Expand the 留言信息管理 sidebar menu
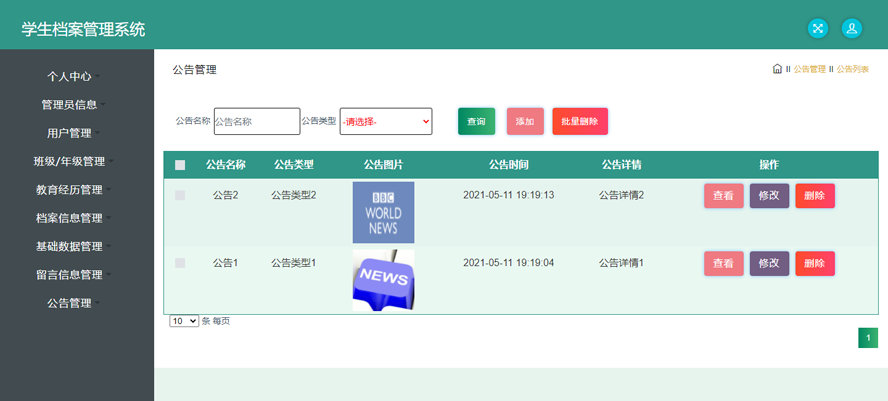The height and width of the screenshot is (401, 888). [74, 275]
